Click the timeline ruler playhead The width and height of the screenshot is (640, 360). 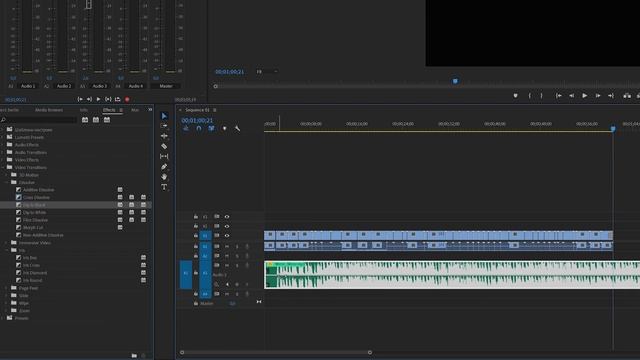613,129
